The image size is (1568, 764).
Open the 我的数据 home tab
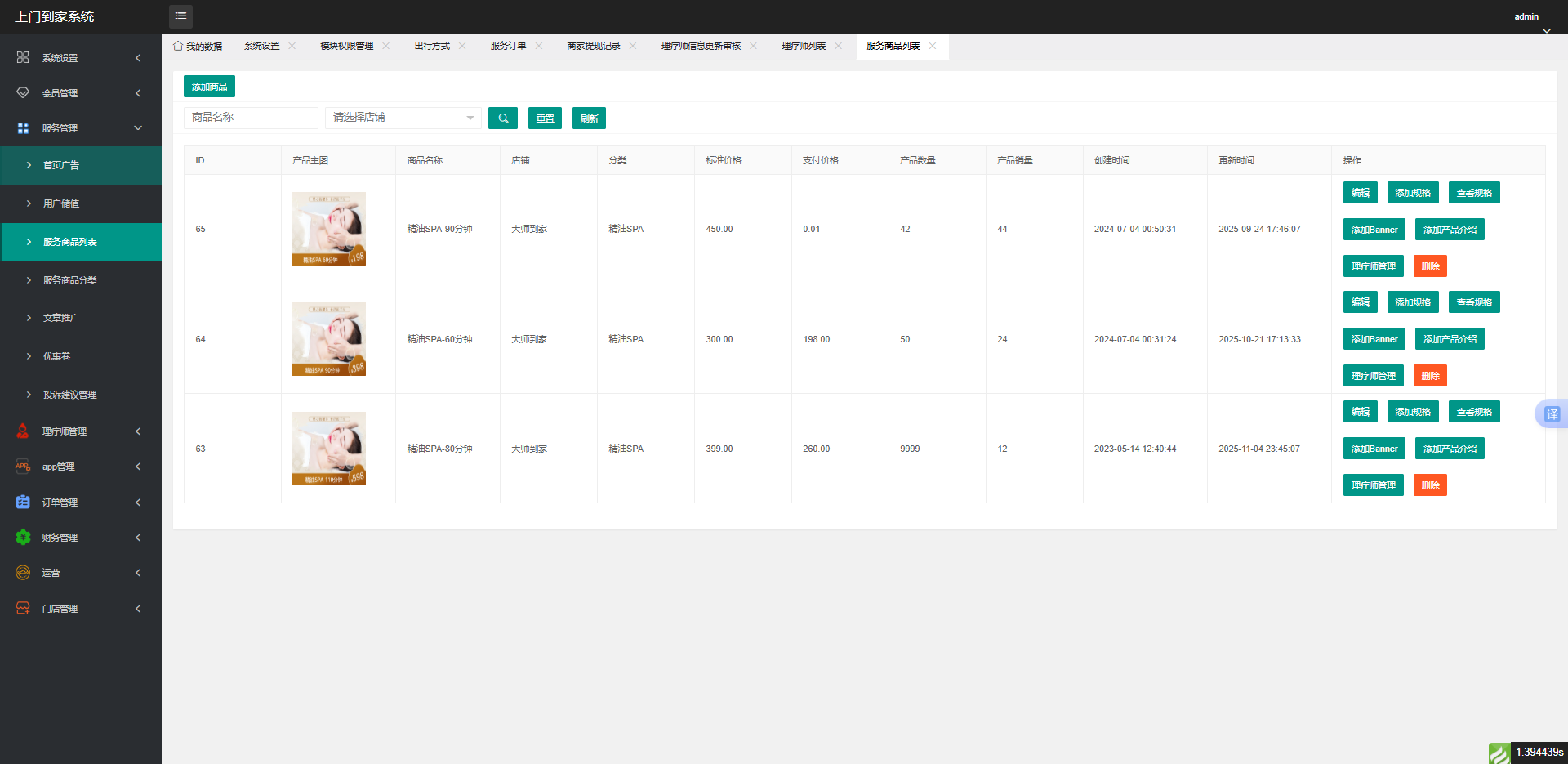198,47
